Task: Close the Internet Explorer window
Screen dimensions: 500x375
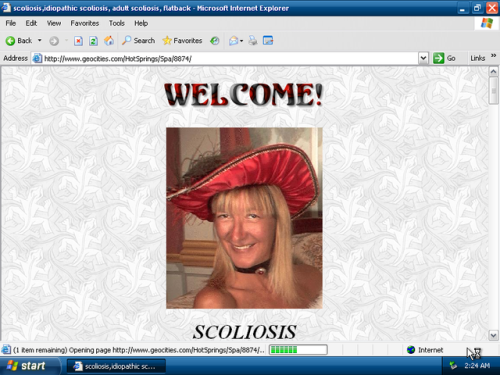Action: [x=492, y=8]
